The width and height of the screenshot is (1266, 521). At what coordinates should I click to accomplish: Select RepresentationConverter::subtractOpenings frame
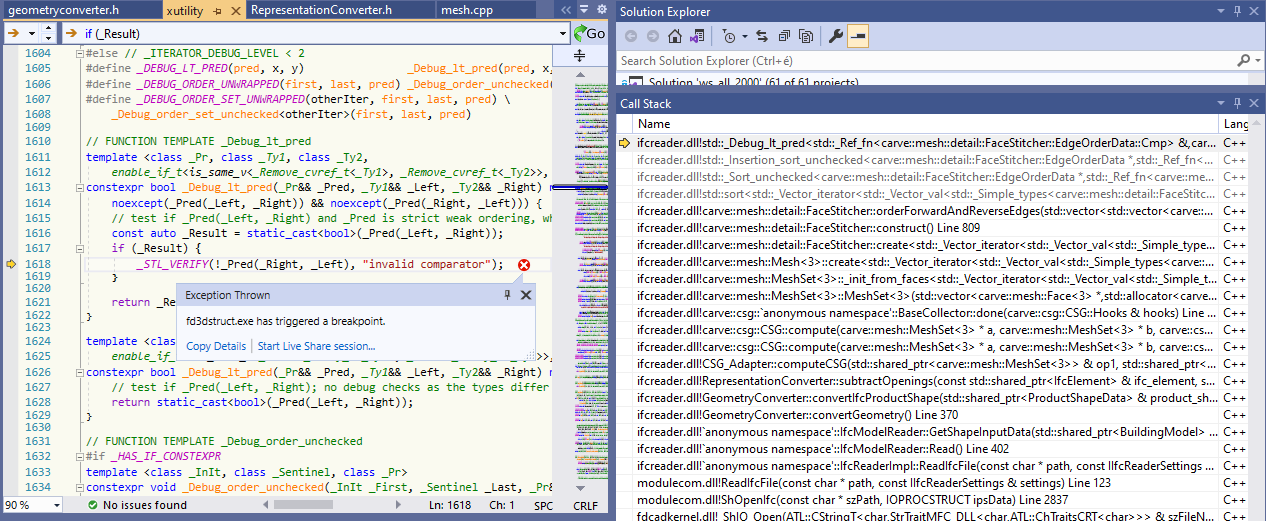point(927,380)
